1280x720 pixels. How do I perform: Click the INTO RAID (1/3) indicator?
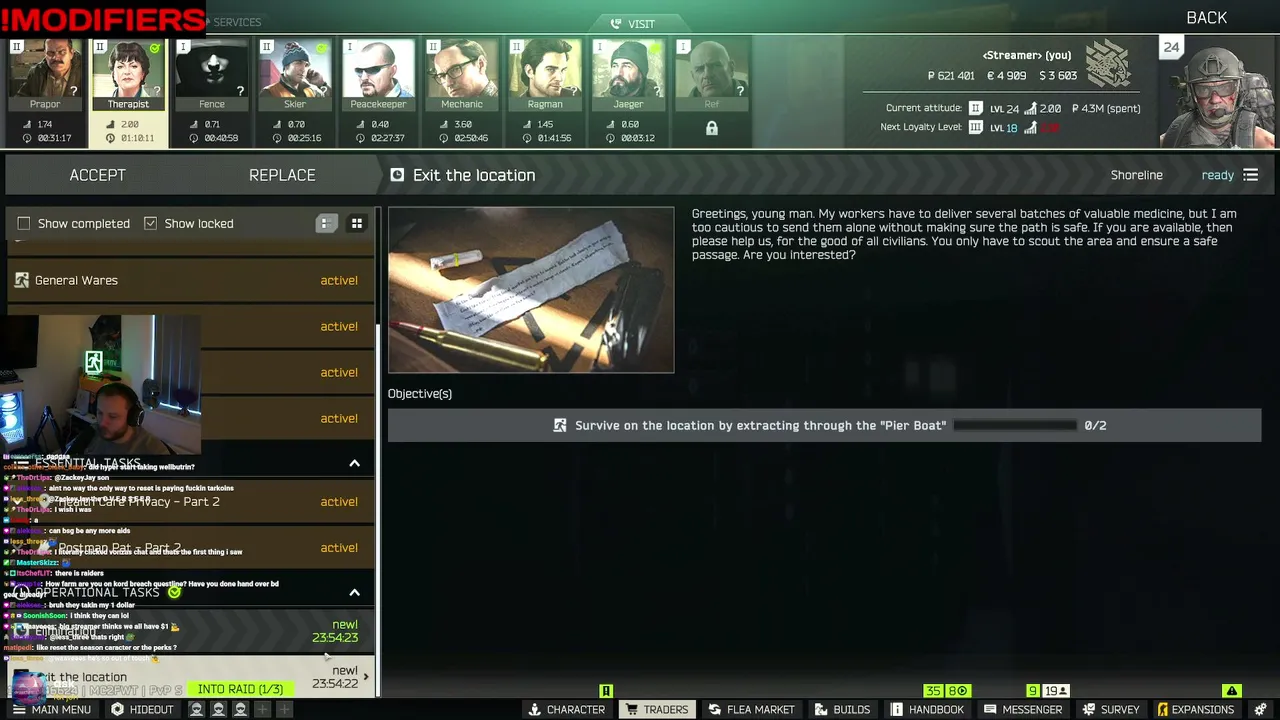[240, 689]
